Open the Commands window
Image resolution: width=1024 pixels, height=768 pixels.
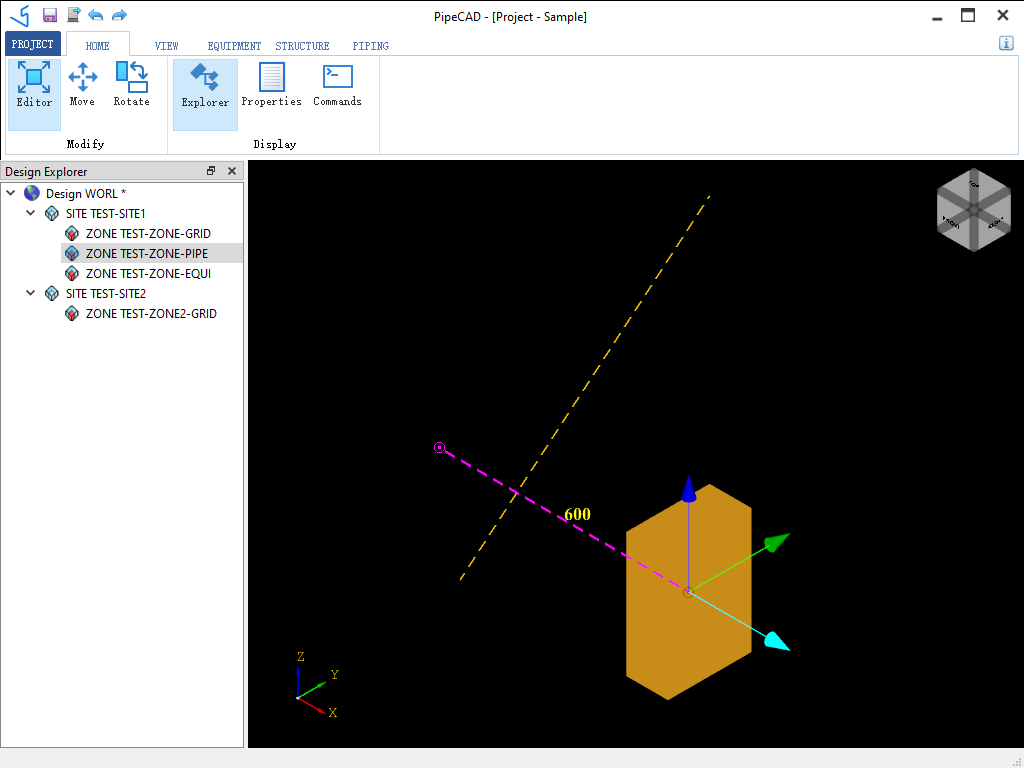[337, 85]
